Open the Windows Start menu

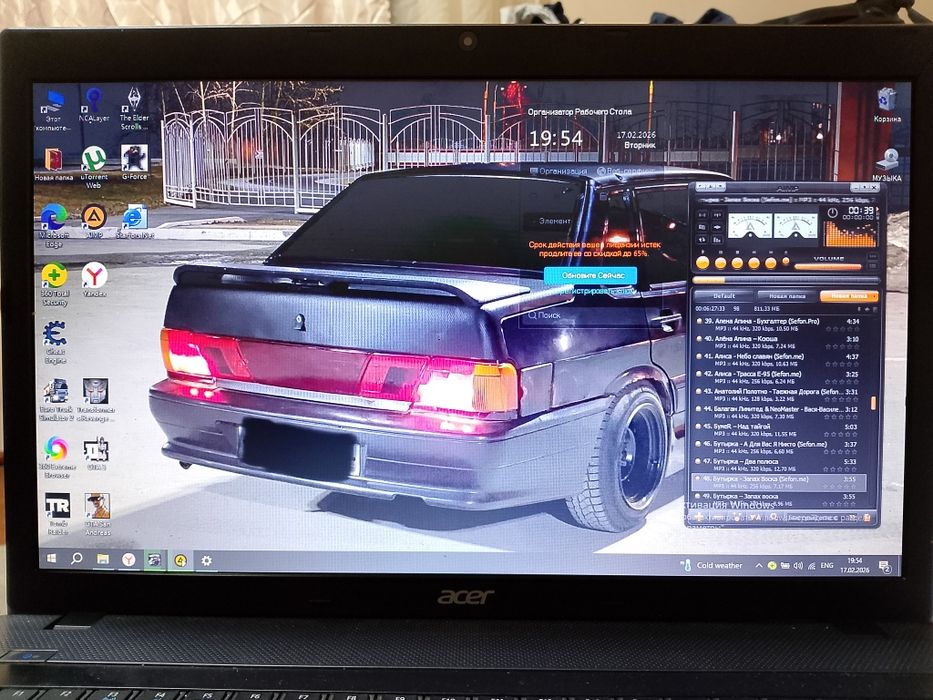[x=52, y=559]
